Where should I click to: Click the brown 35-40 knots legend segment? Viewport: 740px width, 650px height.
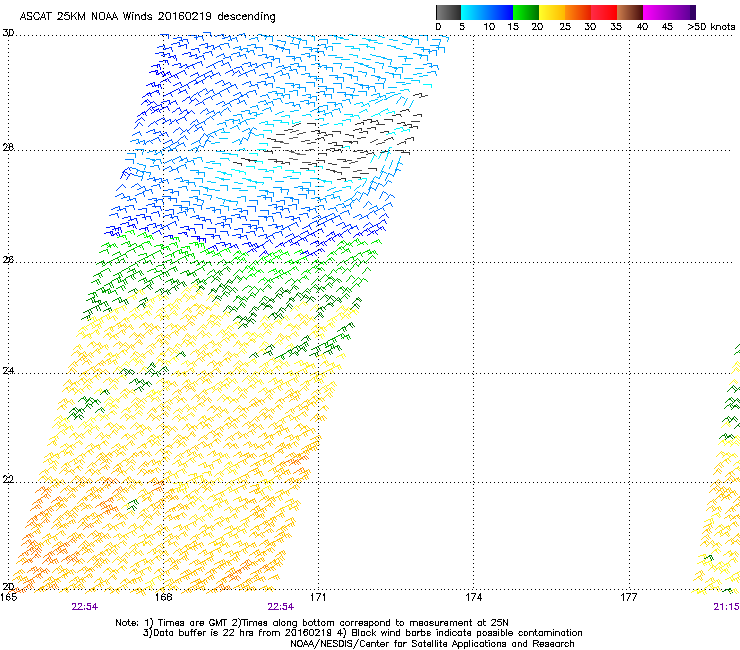(x=630, y=12)
